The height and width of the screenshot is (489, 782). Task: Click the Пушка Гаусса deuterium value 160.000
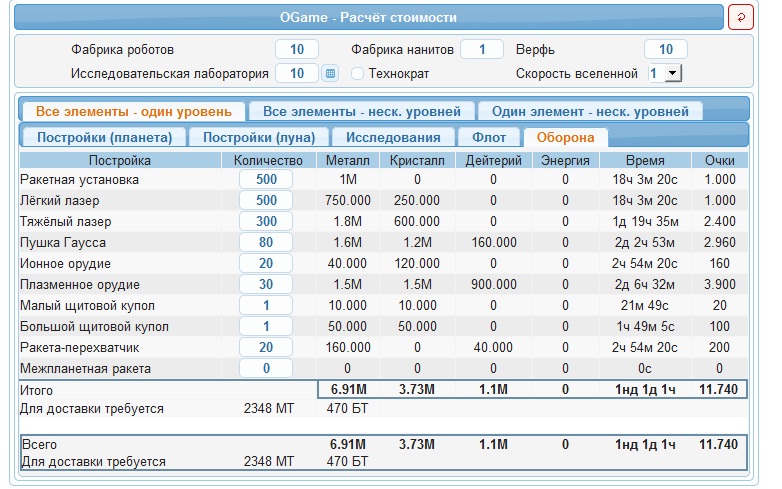pos(494,243)
